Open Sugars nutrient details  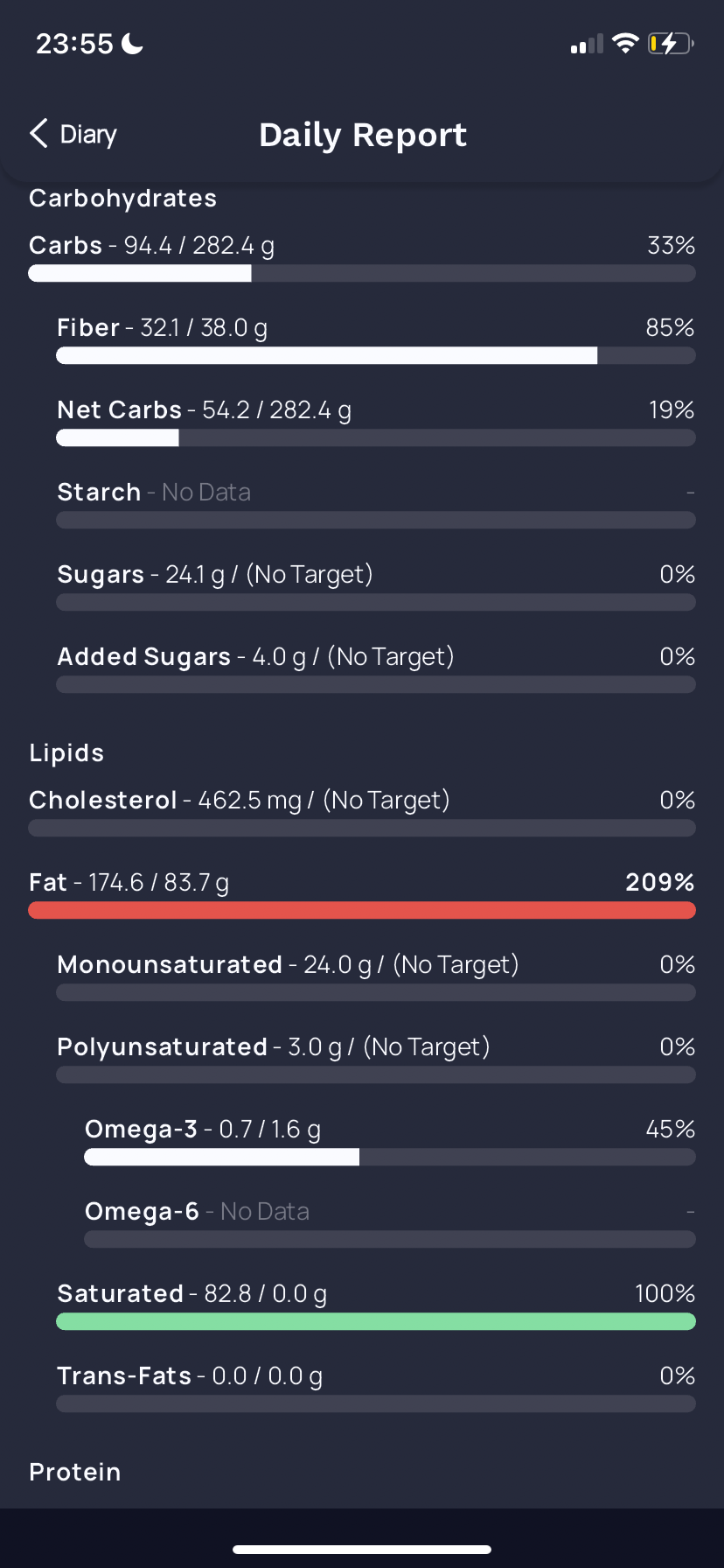(376, 586)
